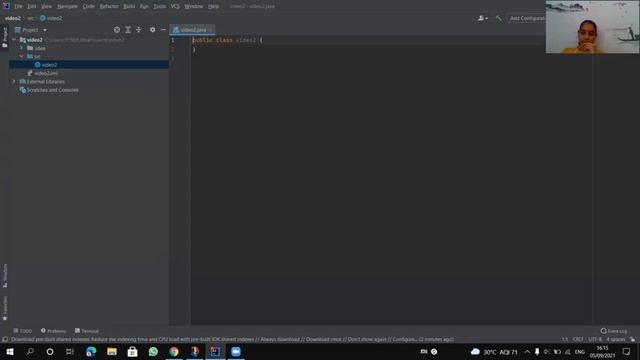The image size is (640, 360).
Task: Open WhatsApp from taskbar
Action: pyautogui.click(x=153, y=351)
